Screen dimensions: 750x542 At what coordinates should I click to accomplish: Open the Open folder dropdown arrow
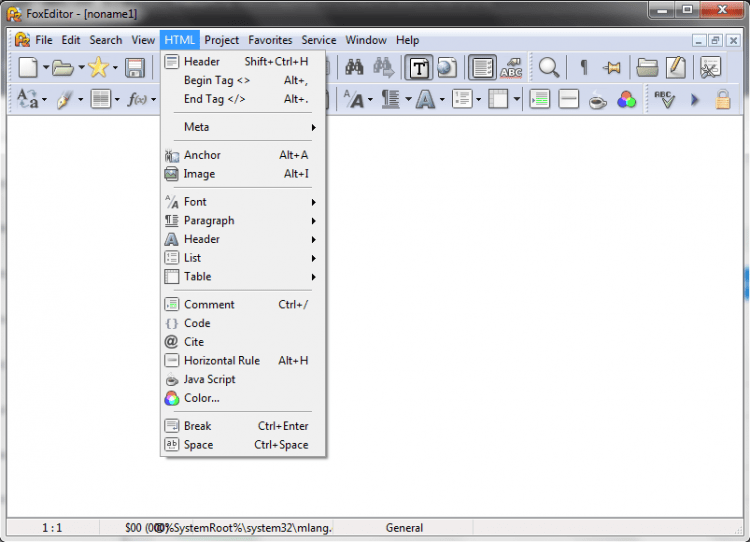(x=81, y=67)
